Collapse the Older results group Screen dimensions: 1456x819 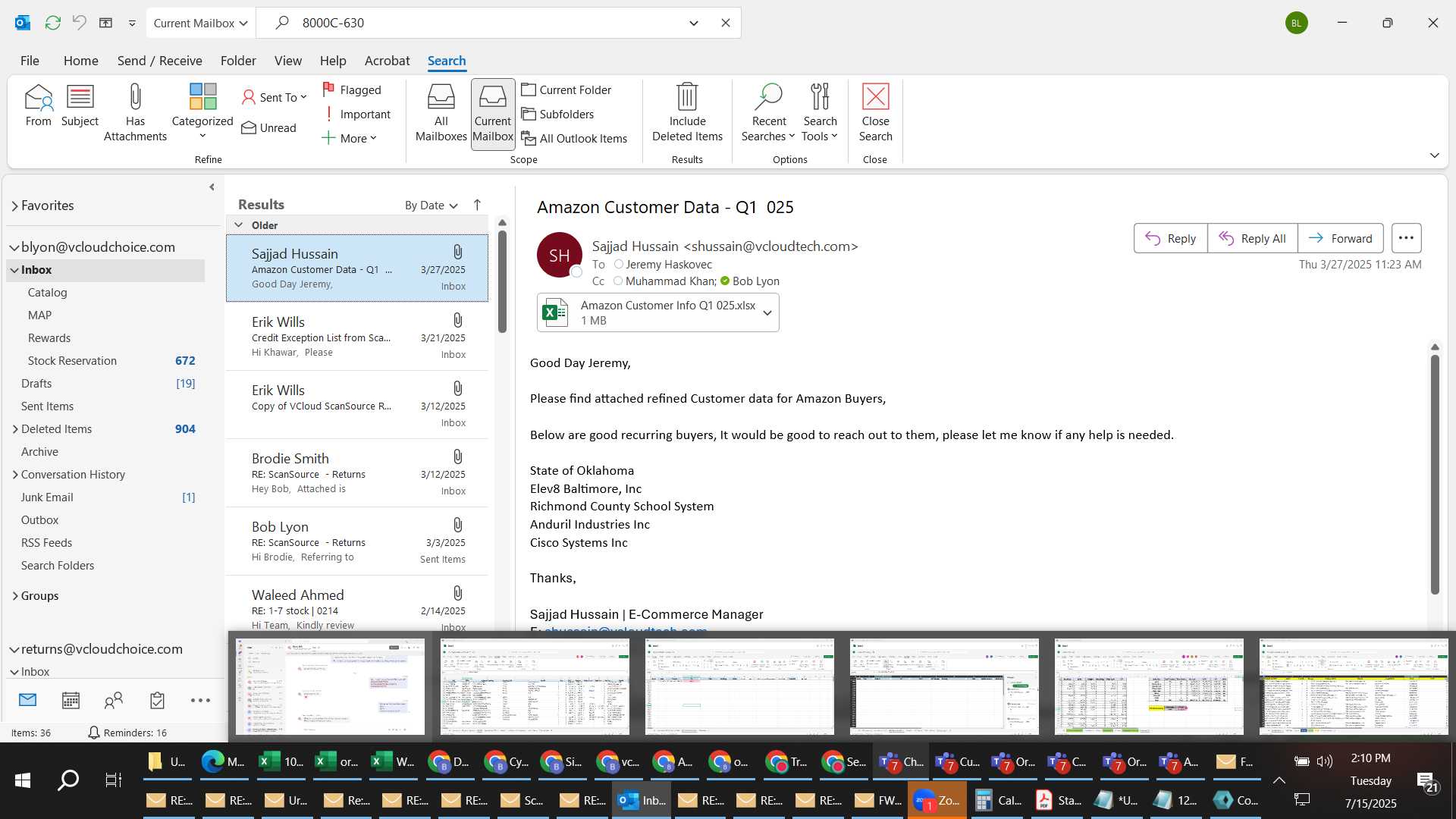point(239,224)
